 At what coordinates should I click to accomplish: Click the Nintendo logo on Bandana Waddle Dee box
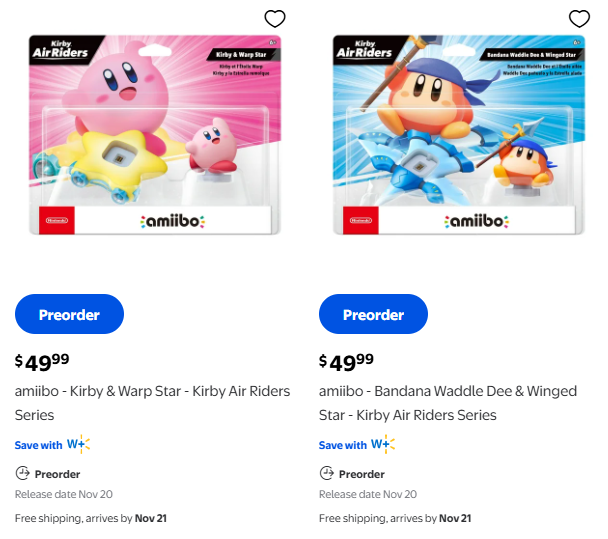pos(359,221)
